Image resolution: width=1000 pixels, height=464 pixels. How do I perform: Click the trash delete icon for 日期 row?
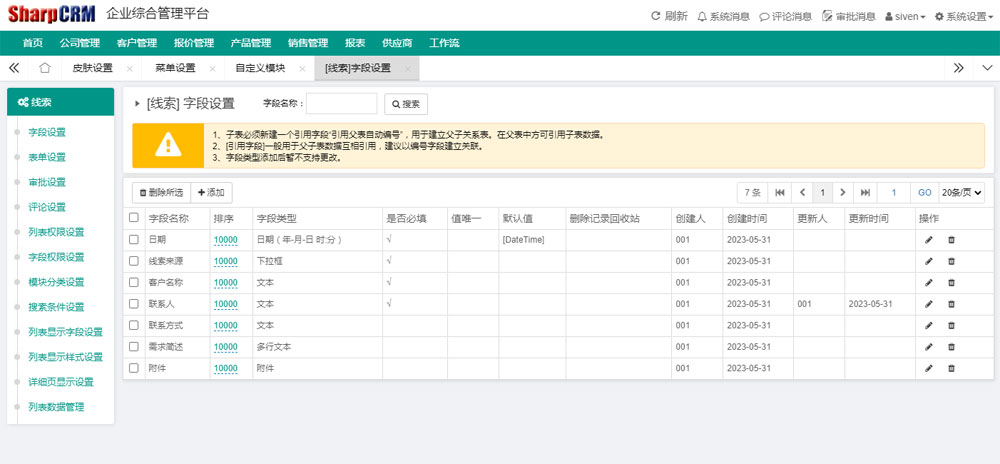[x=951, y=240]
